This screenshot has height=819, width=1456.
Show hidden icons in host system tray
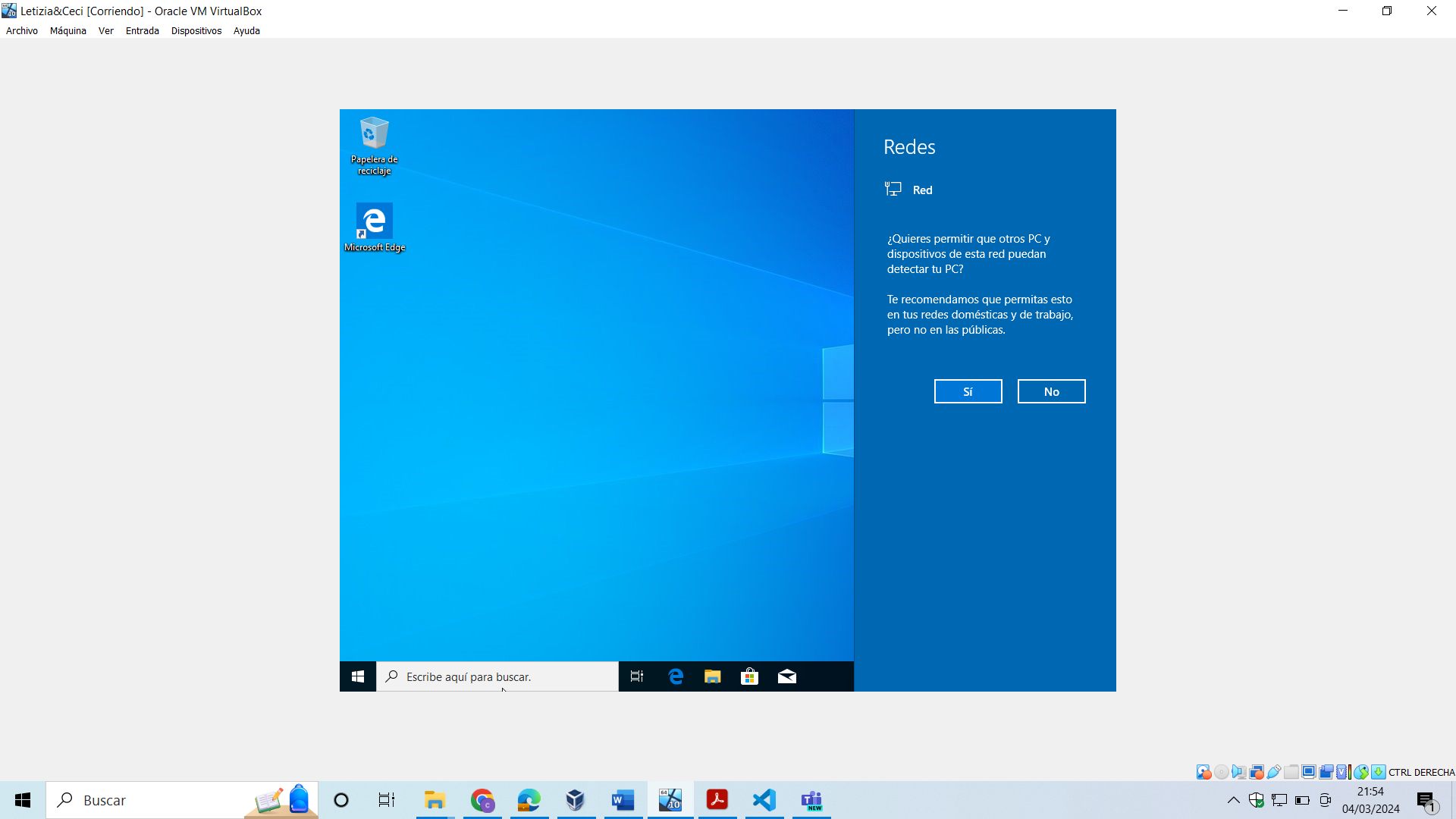(x=1233, y=800)
